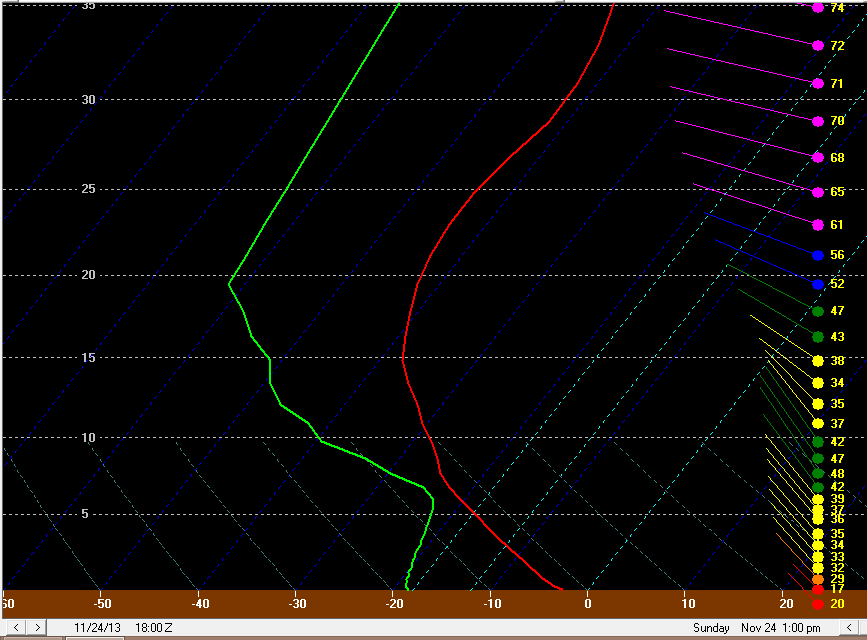
Task: Click the next time step arrow button
Action: pyautogui.click(x=36, y=627)
